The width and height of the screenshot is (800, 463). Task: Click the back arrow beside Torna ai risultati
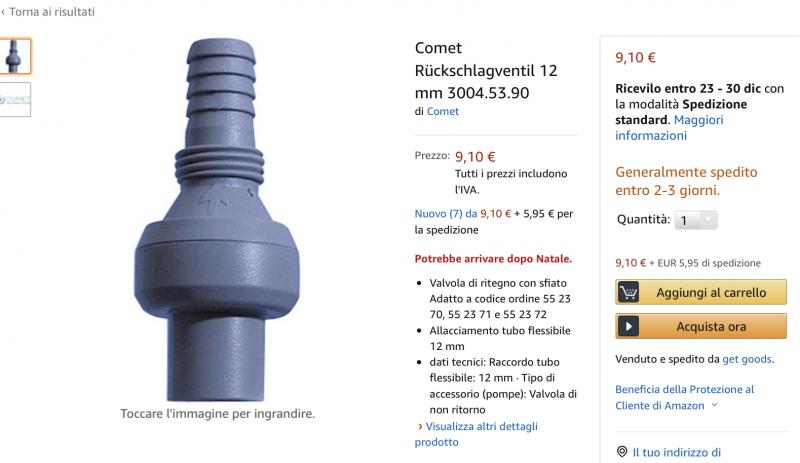point(3,12)
